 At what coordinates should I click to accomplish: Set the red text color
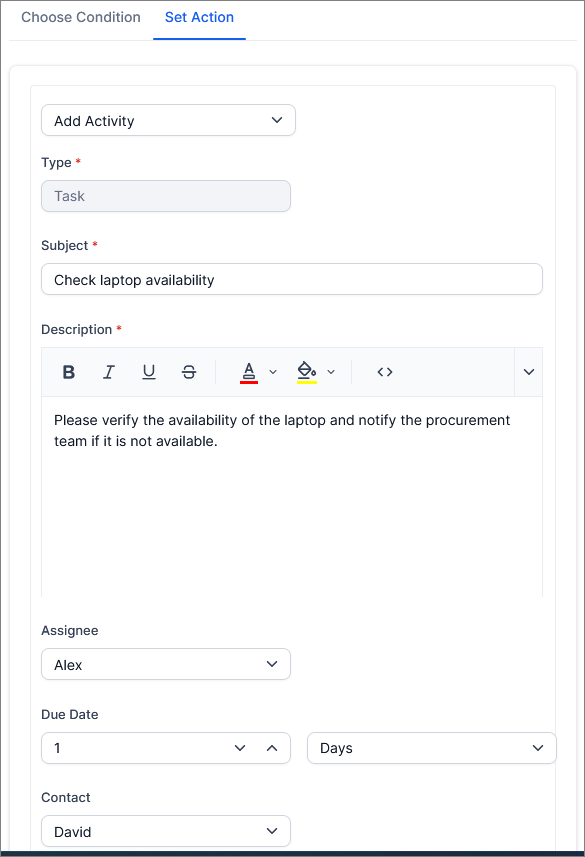249,373
